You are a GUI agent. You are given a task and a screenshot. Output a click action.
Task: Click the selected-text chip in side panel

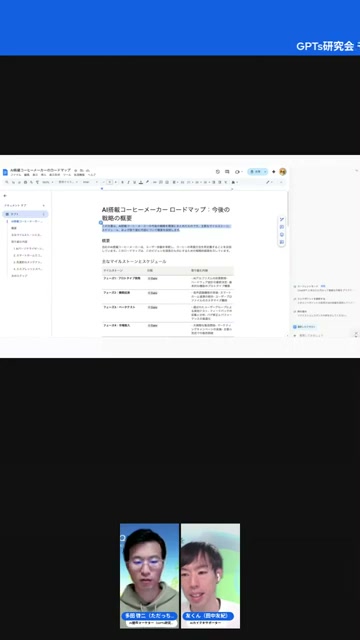click(304, 327)
